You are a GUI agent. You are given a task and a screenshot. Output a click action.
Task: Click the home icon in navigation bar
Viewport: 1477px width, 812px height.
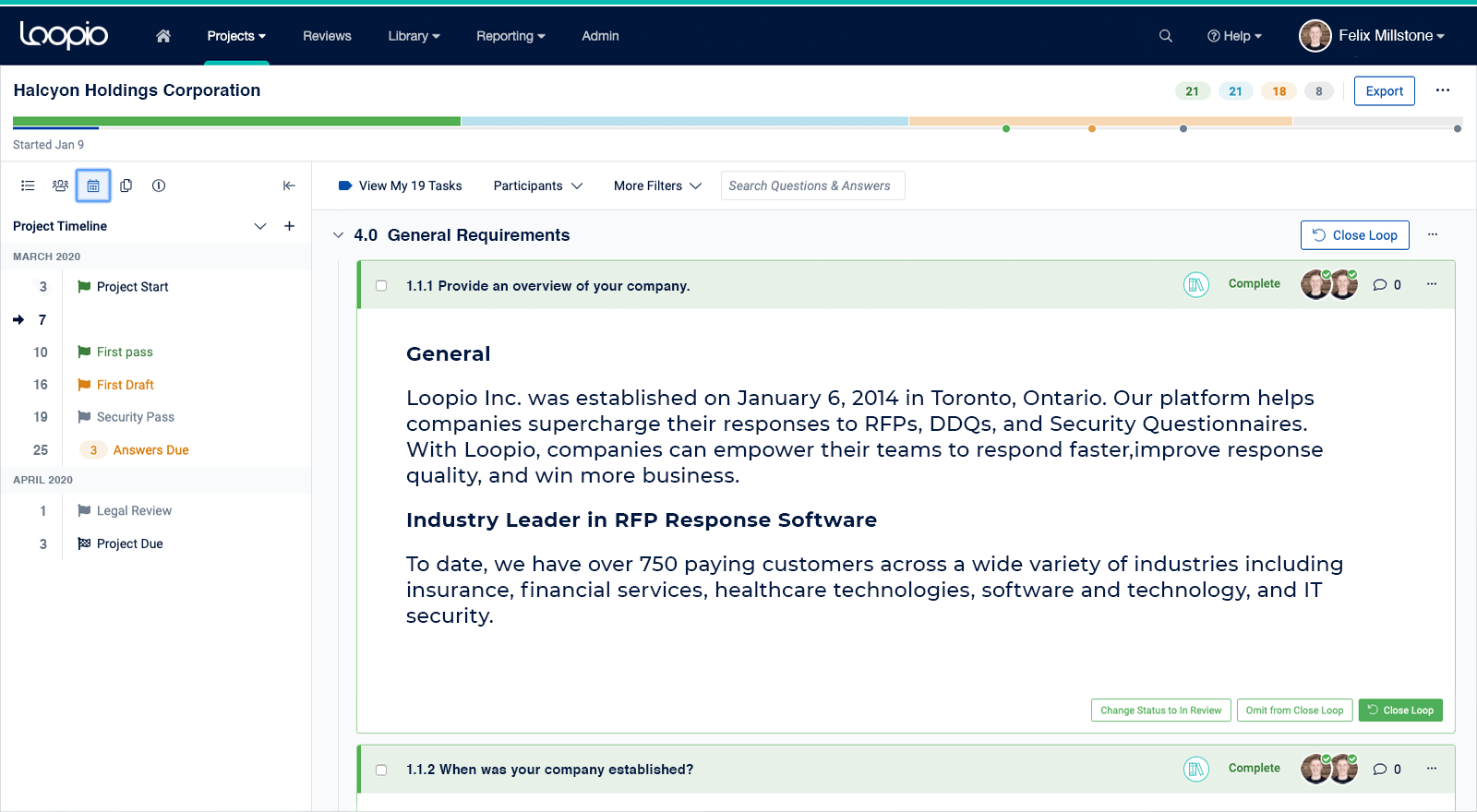[x=163, y=36]
